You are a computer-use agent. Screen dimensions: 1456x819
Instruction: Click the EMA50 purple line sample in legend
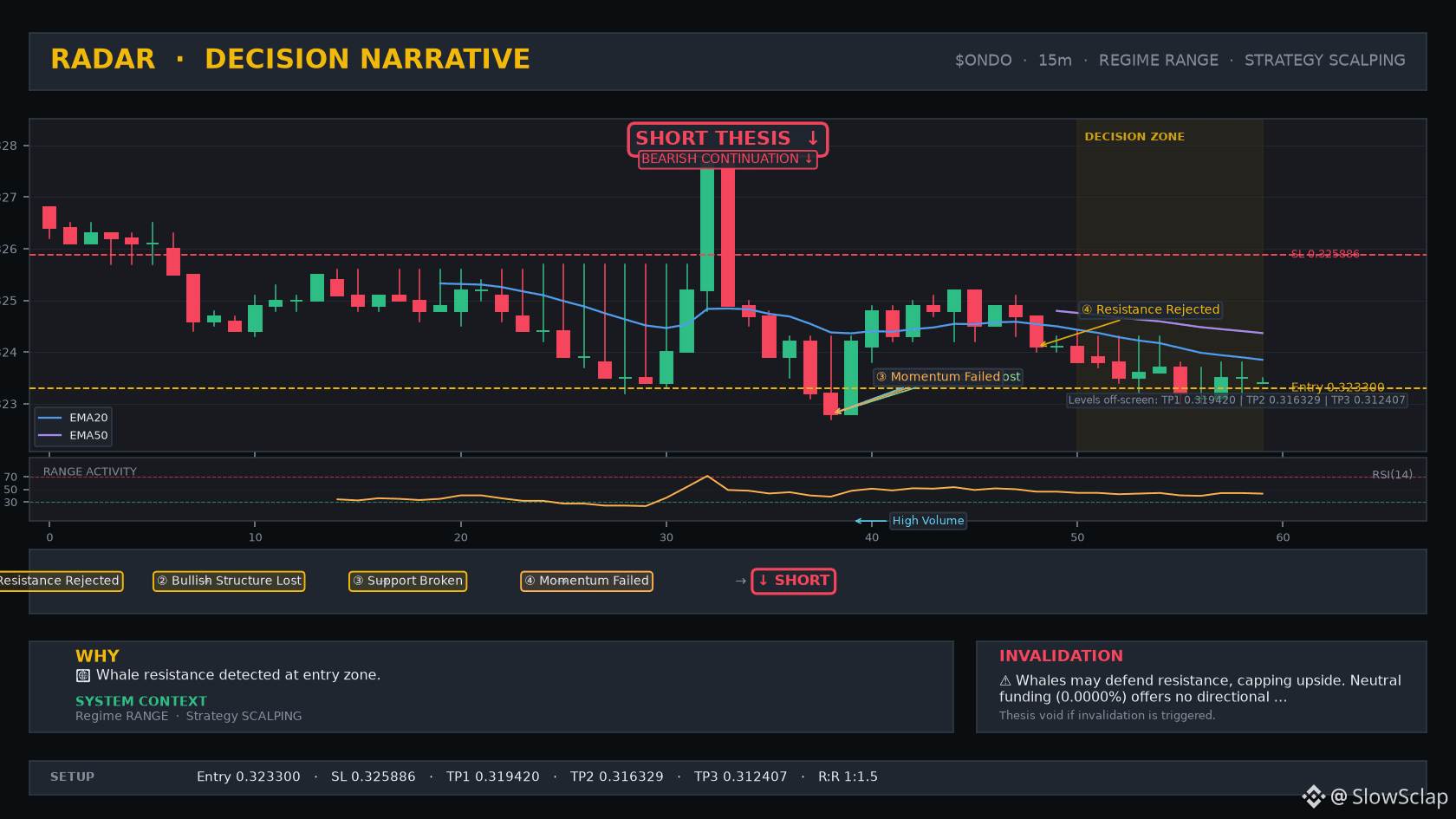point(50,435)
